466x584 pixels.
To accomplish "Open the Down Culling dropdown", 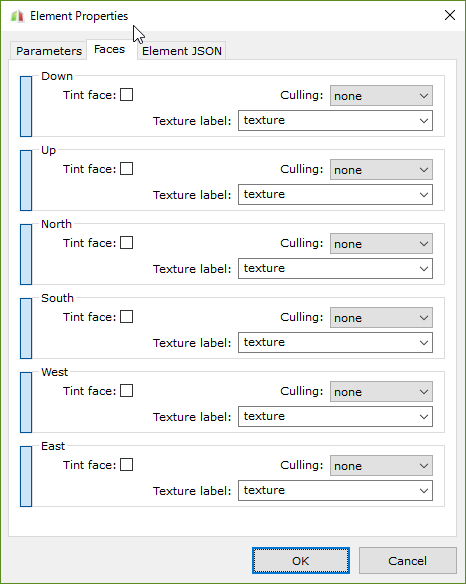I will [x=381, y=96].
